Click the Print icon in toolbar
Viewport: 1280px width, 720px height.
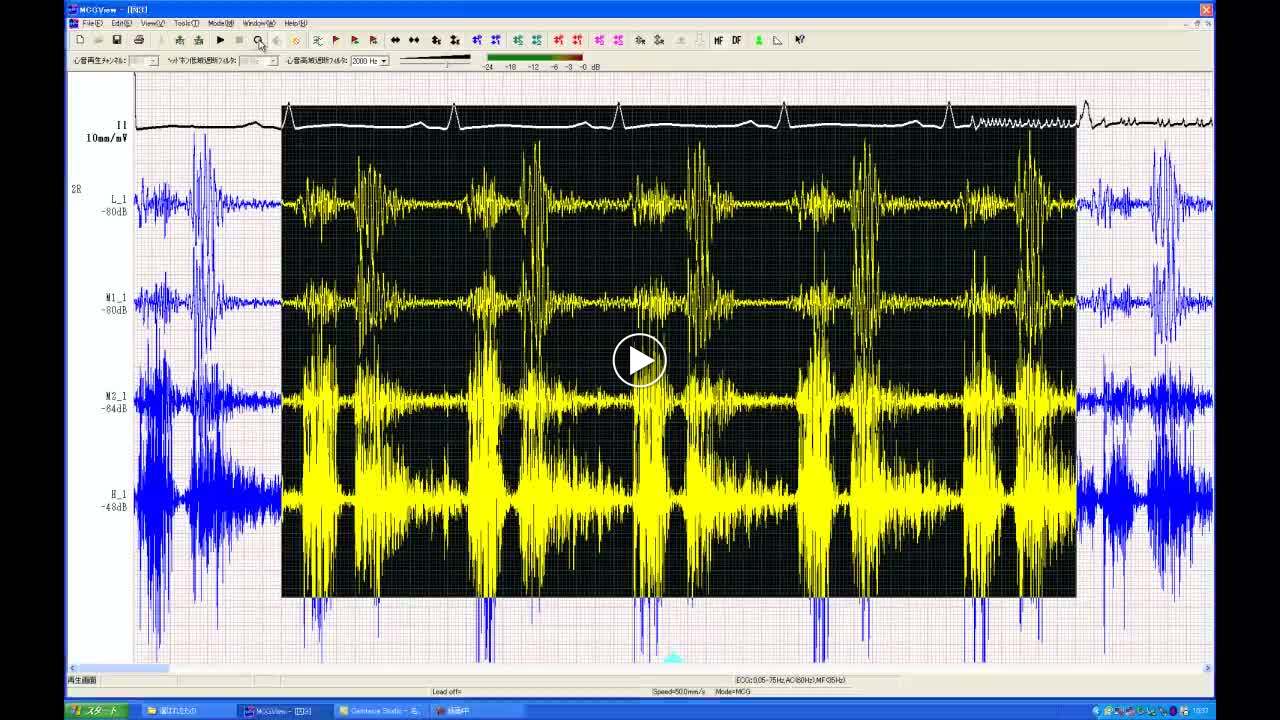click(x=139, y=40)
